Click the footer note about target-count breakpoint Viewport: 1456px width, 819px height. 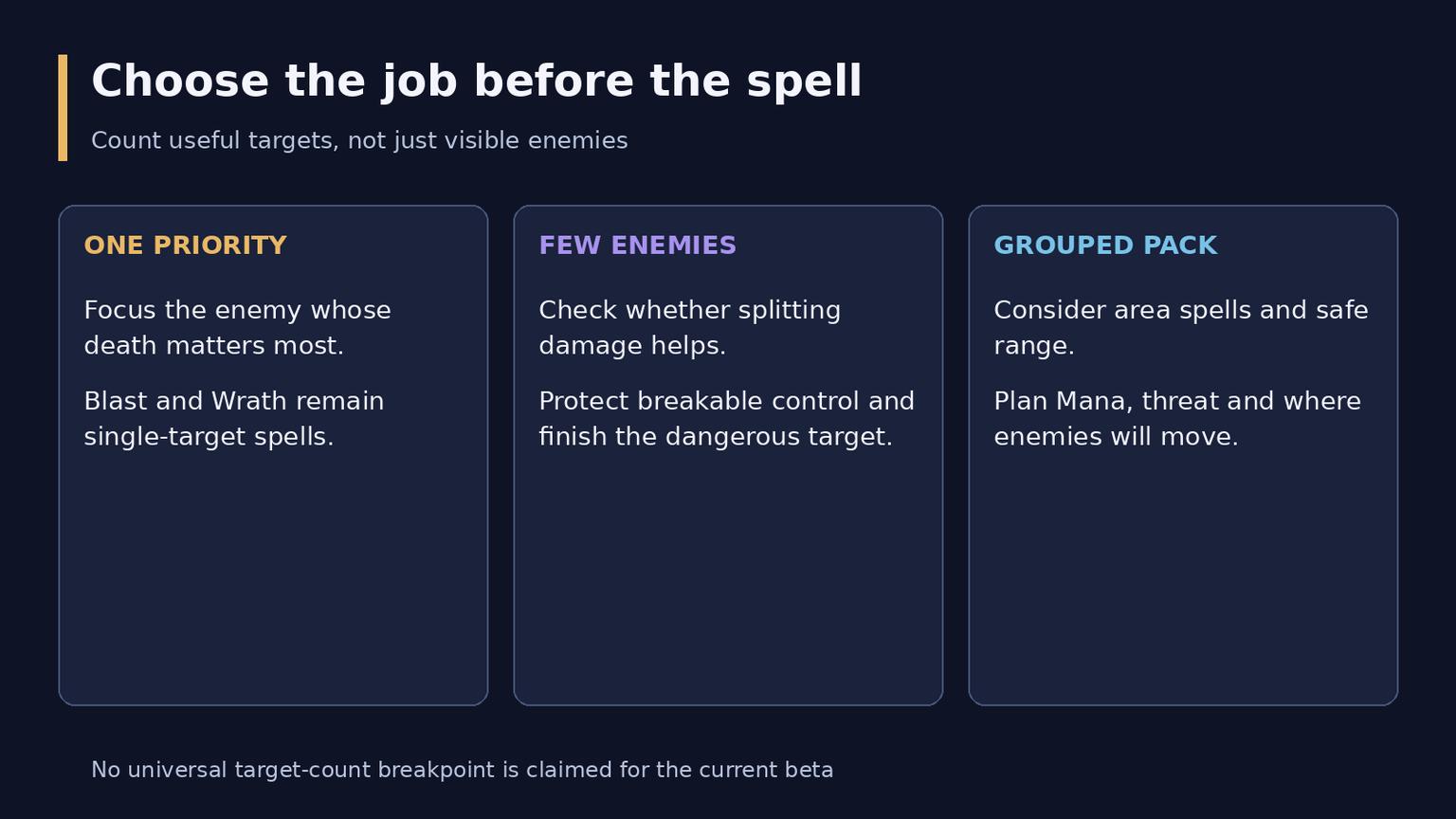(x=463, y=770)
